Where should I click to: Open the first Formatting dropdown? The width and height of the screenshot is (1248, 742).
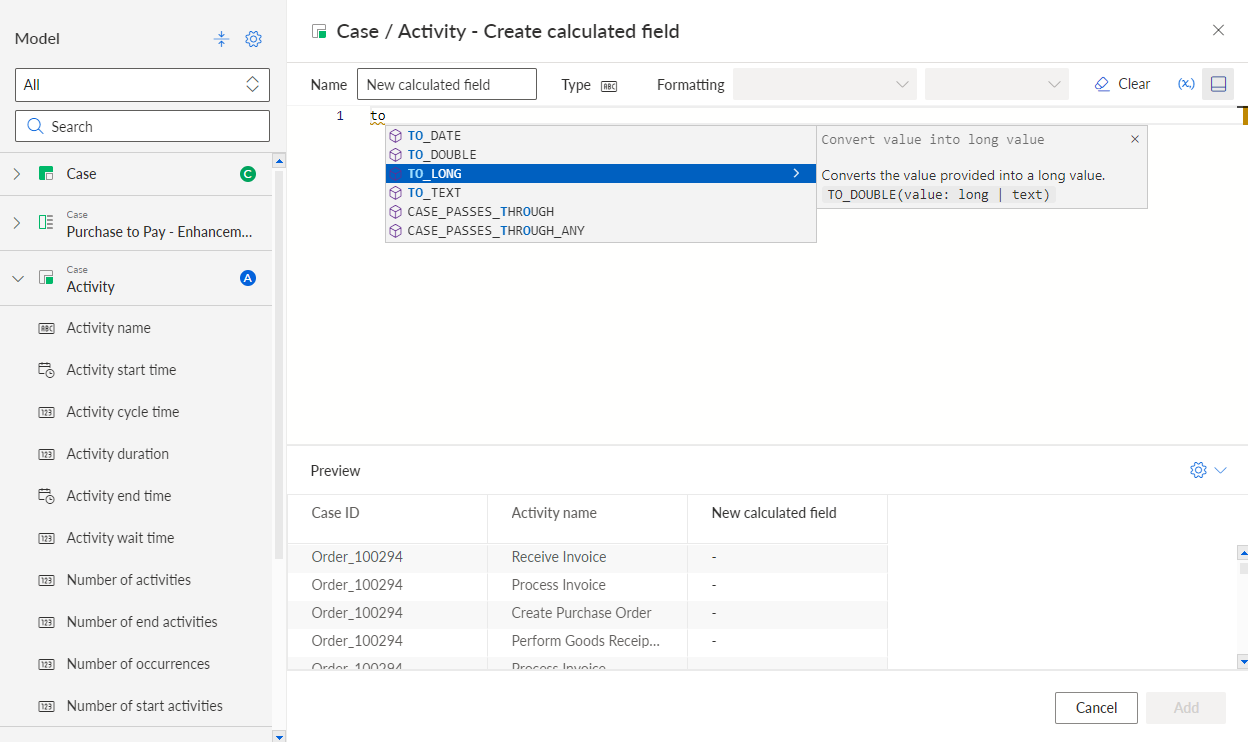click(825, 84)
